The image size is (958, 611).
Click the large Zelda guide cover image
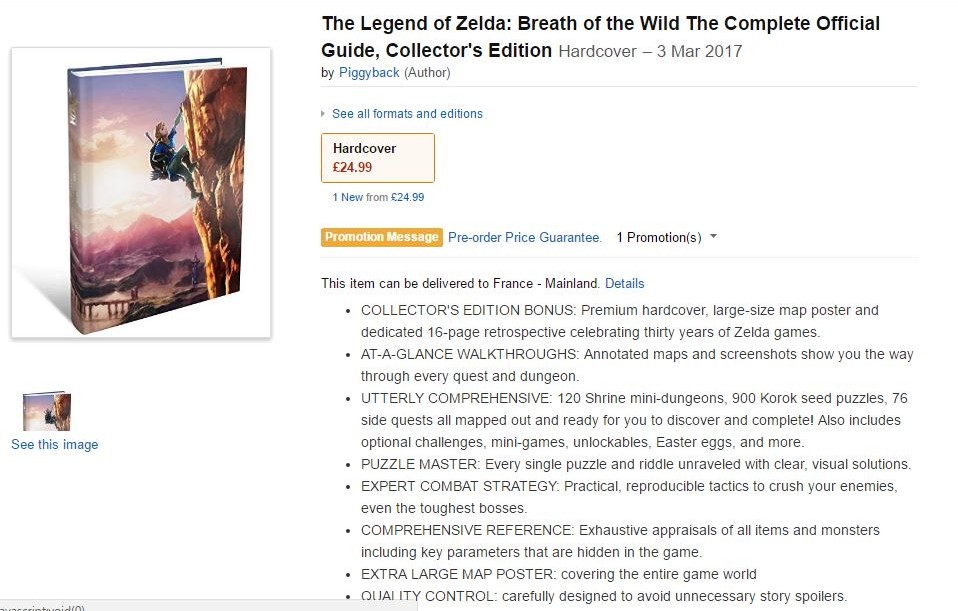pos(141,193)
